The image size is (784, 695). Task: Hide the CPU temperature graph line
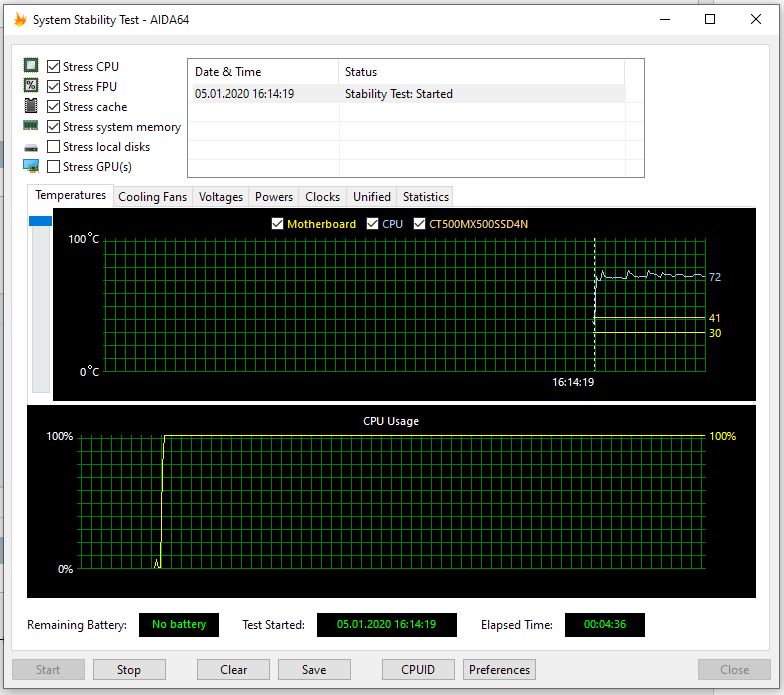[x=372, y=224]
